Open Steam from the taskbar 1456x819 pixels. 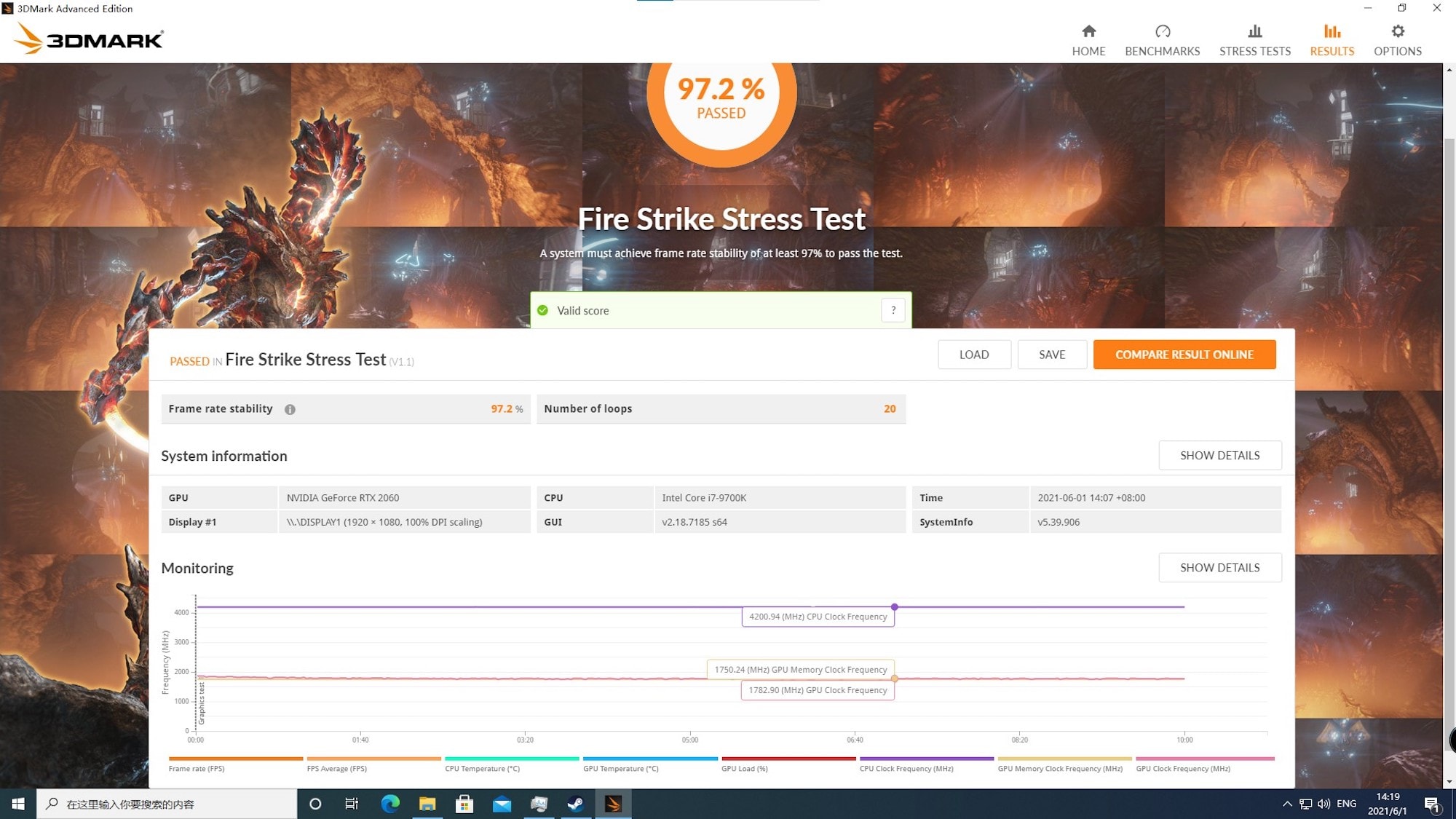coord(576,804)
